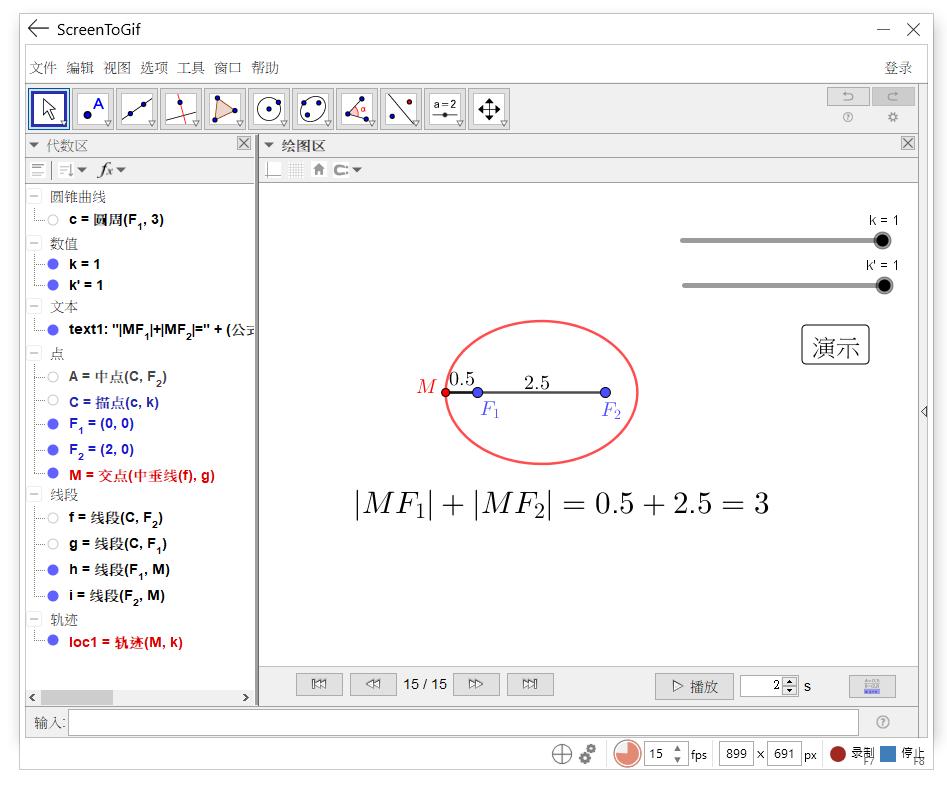Toggle visibility of point M
This screenshot has height=785, width=947.
point(53,474)
